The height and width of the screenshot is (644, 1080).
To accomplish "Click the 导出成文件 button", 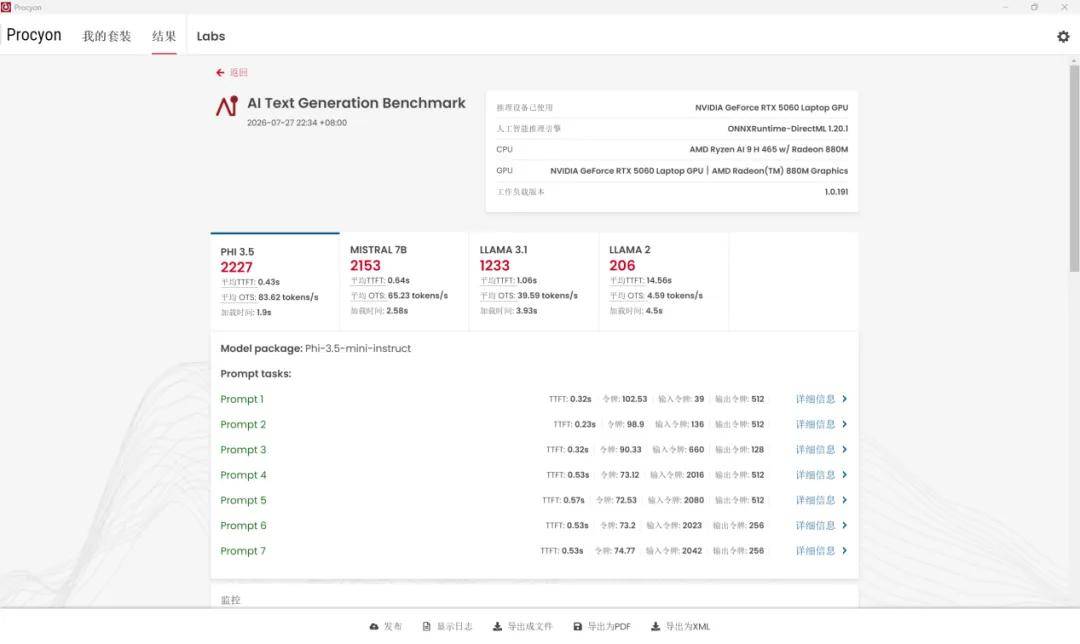I will (x=523, y=627).
